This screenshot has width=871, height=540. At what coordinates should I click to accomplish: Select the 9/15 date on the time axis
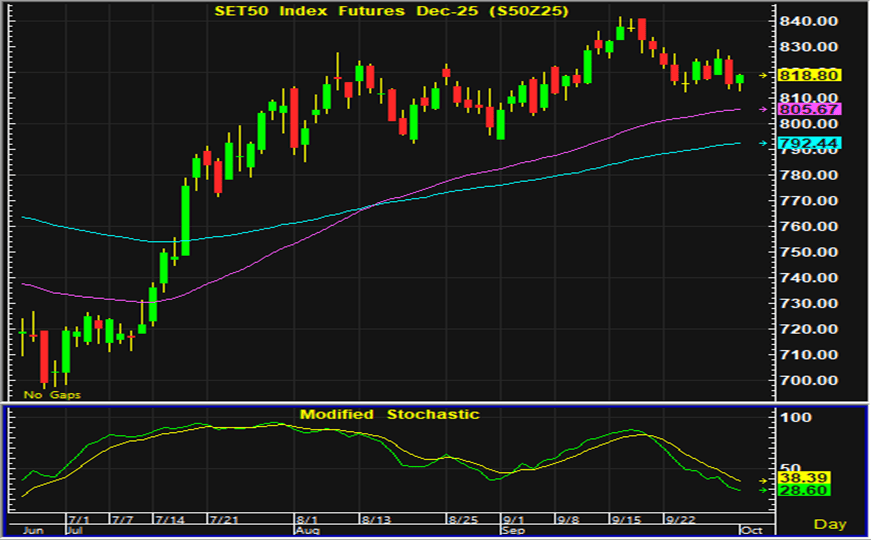(x=626, y=521)
